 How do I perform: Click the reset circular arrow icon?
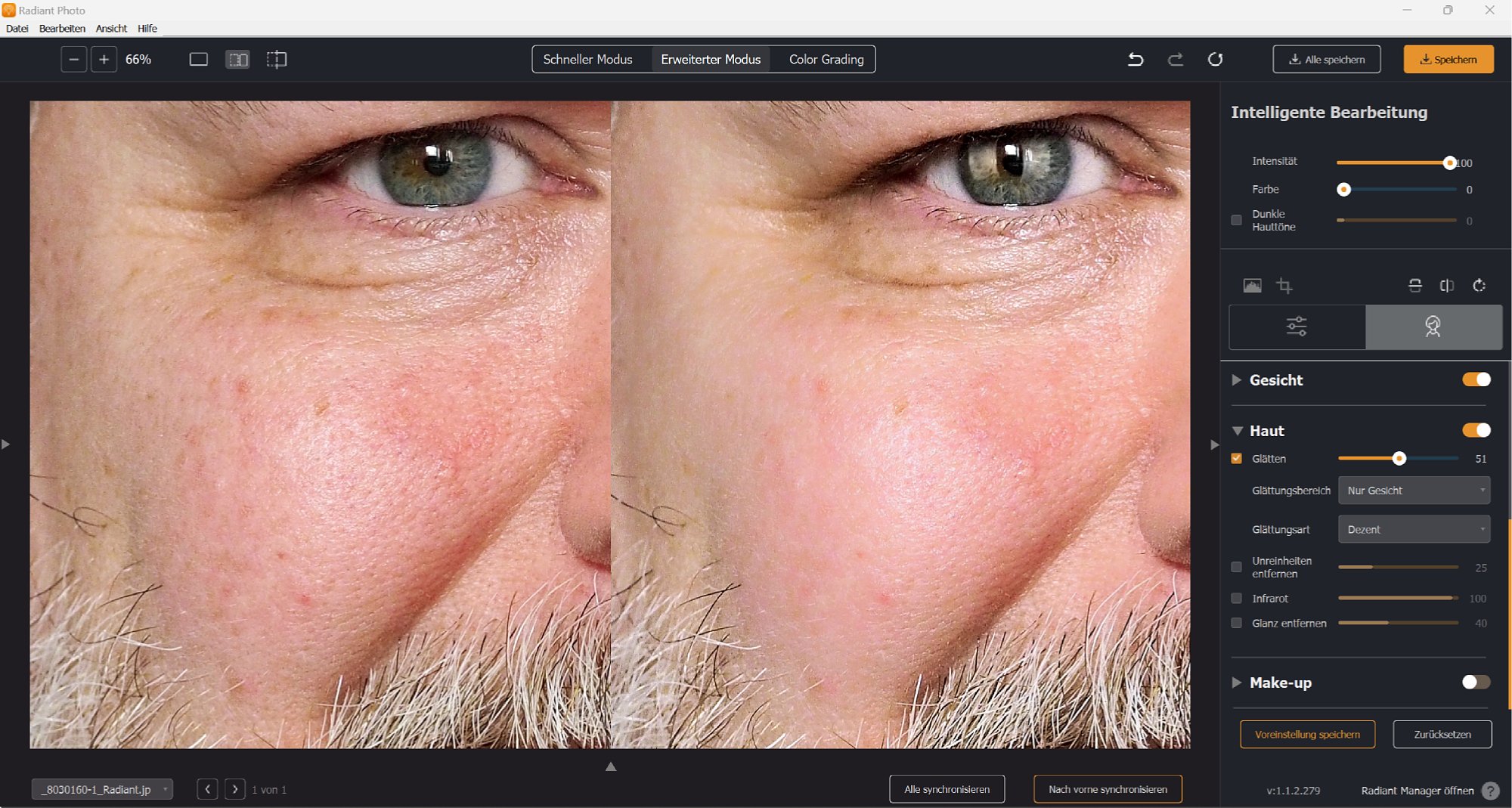1215,59
